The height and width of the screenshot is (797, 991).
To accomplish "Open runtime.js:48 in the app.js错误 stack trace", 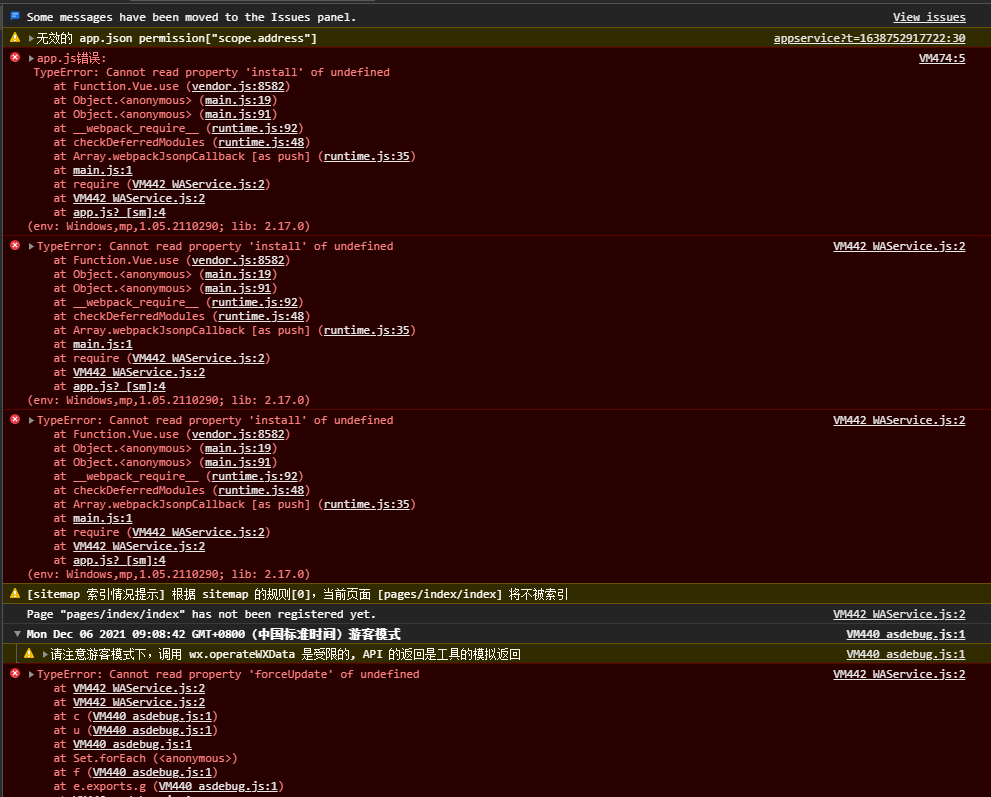I will (x=261, y=142).
